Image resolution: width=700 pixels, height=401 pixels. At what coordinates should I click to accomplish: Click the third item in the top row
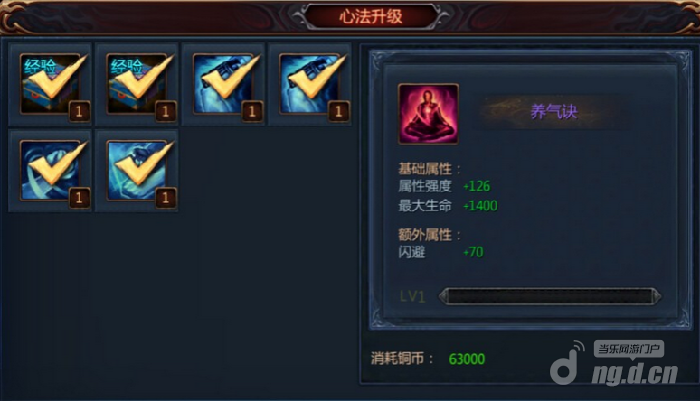point(223,84)
